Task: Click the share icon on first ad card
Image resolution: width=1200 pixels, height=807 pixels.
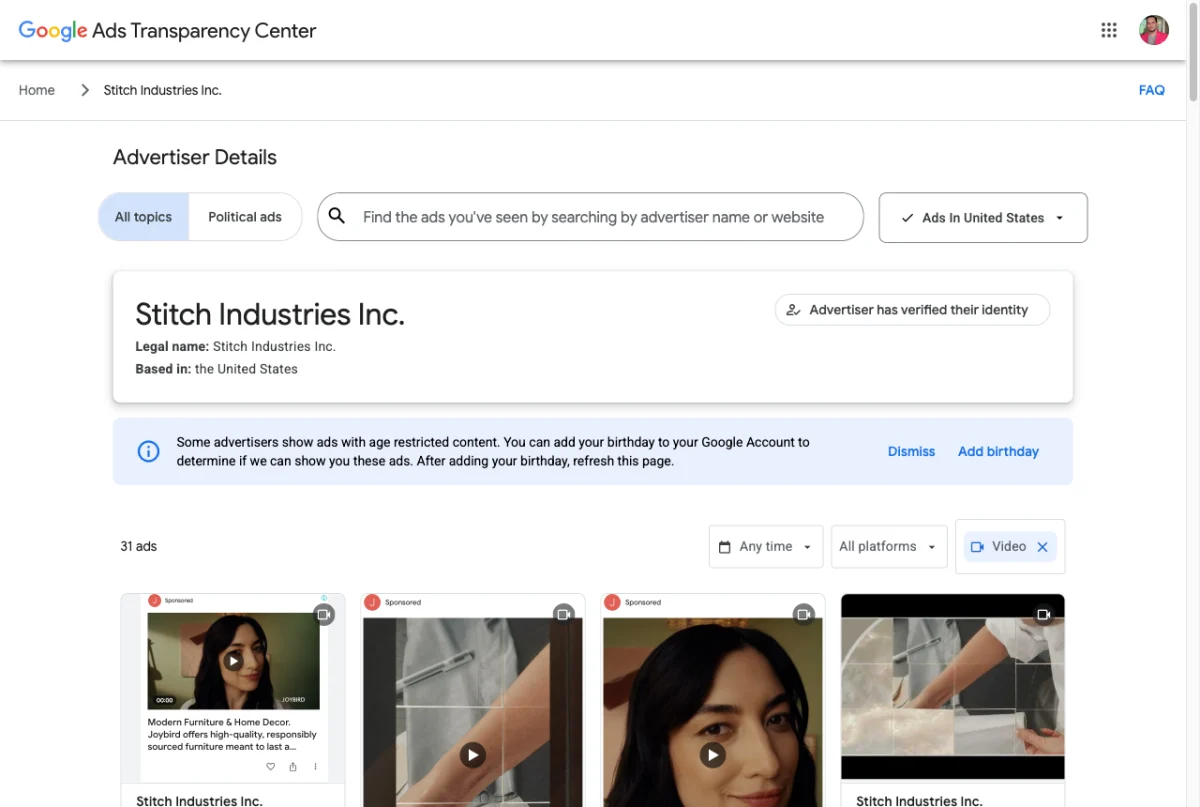Action: tap(293, 767)
